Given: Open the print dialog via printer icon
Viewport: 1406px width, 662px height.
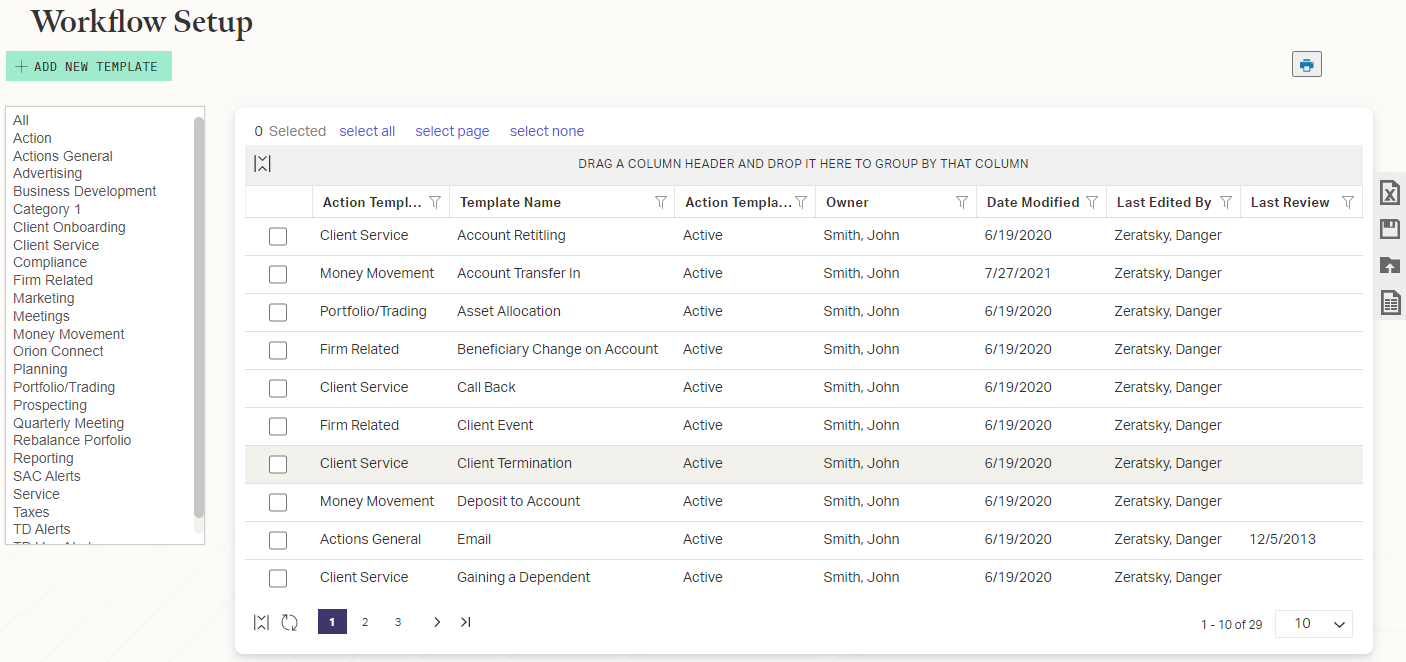Looking at the screenshot, I should [1306, 63].
